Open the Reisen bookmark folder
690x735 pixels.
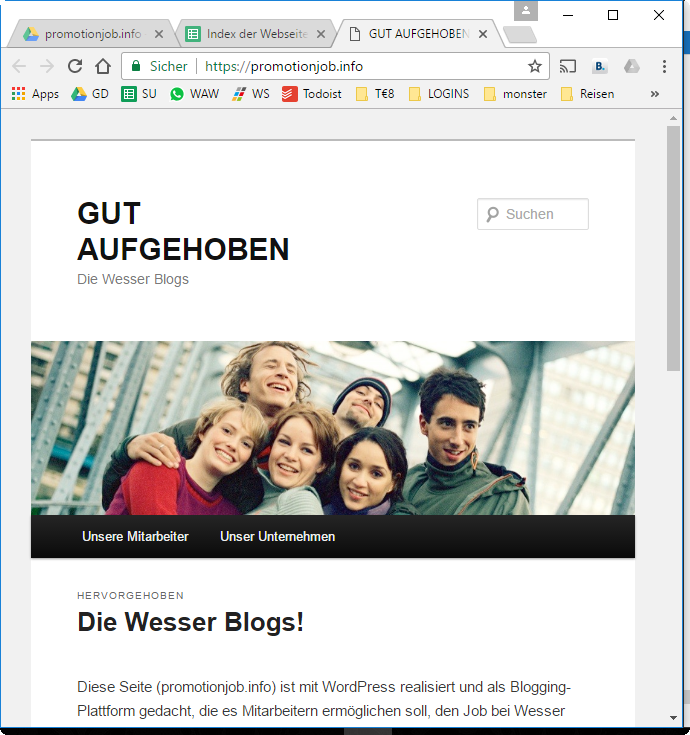(587, 94)
